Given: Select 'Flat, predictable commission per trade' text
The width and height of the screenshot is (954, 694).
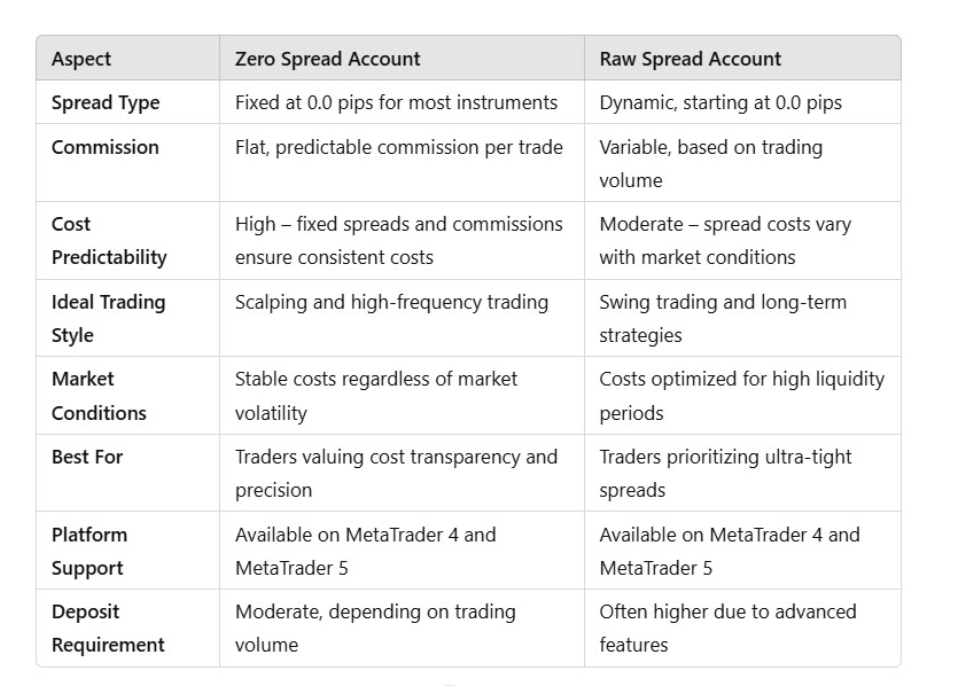Looking at the screenshot, I should point(399,147).
